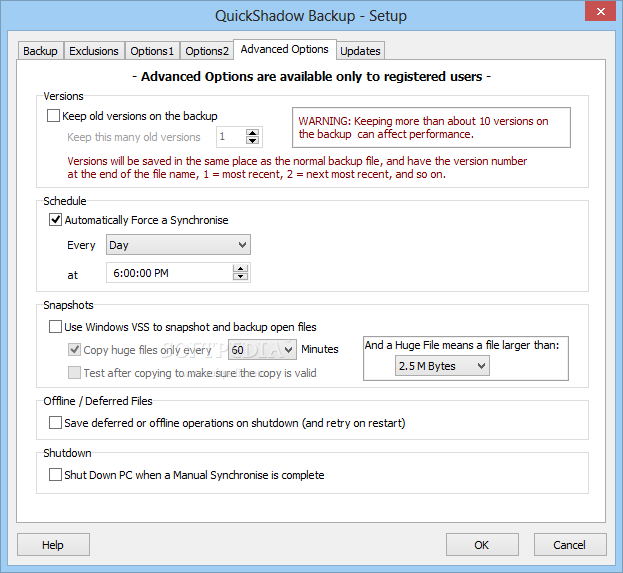Click the Advanced Options tab
This screenshot has width=623, height=573.
284,49
